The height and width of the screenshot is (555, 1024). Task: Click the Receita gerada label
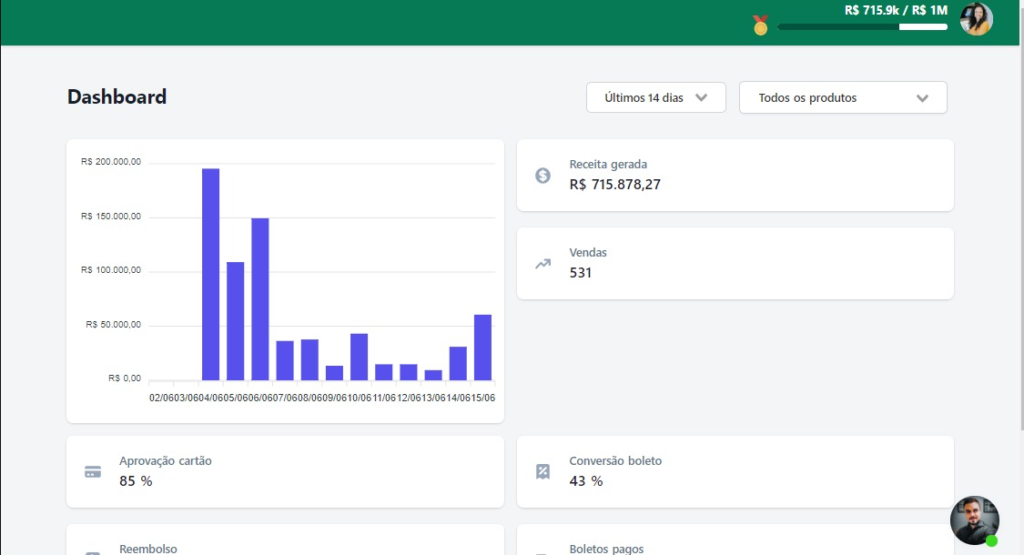pos(608,165)
